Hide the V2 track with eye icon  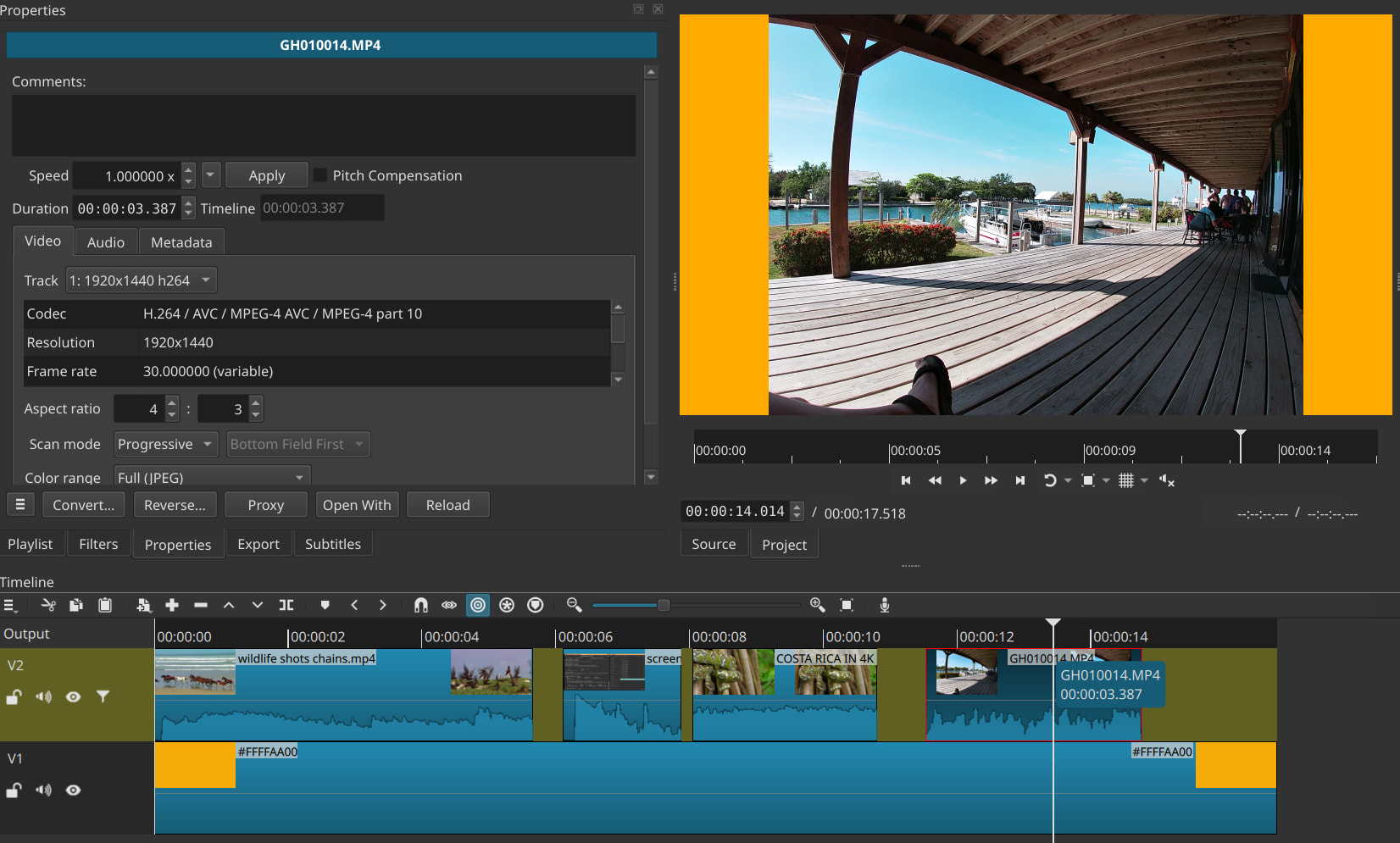(74, 696)
